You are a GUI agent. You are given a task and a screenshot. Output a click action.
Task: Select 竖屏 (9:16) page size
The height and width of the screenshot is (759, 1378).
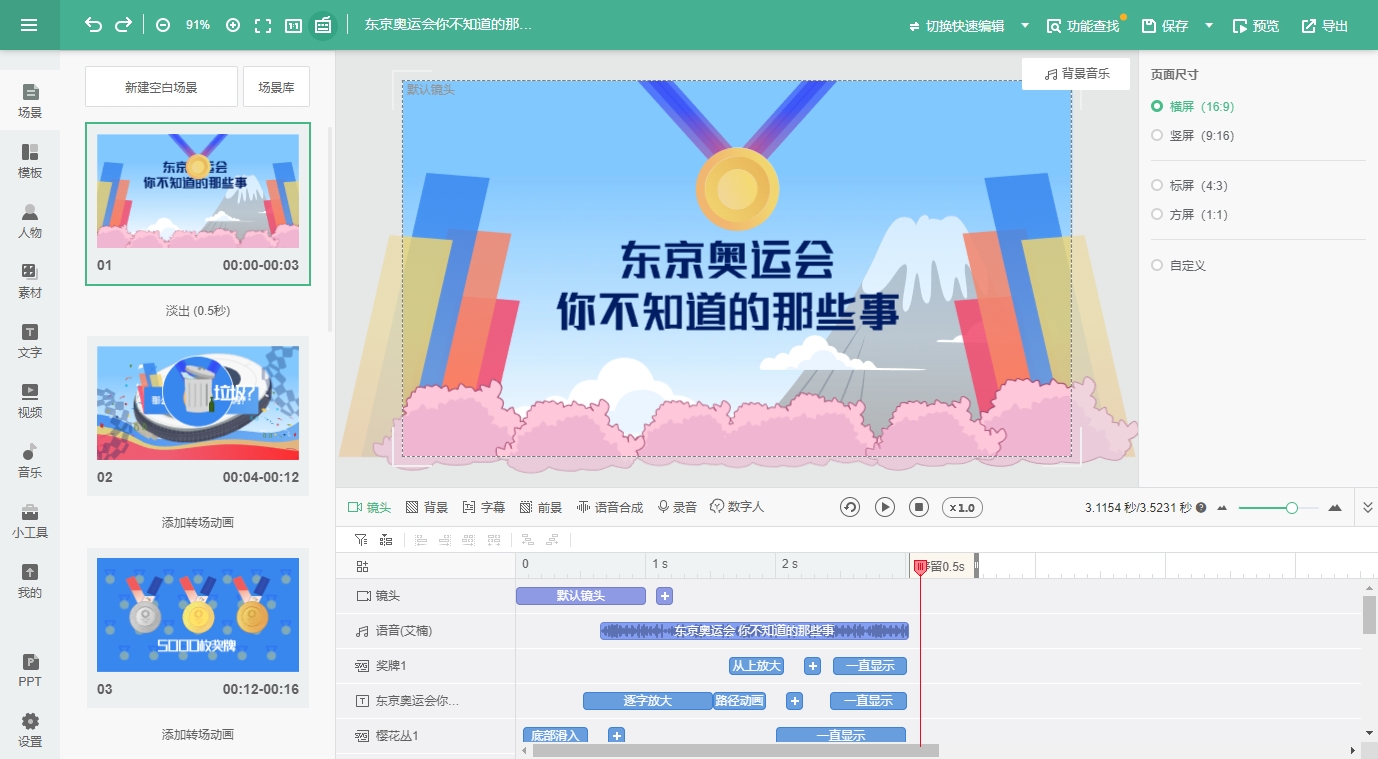click(x=1193, y=135)
